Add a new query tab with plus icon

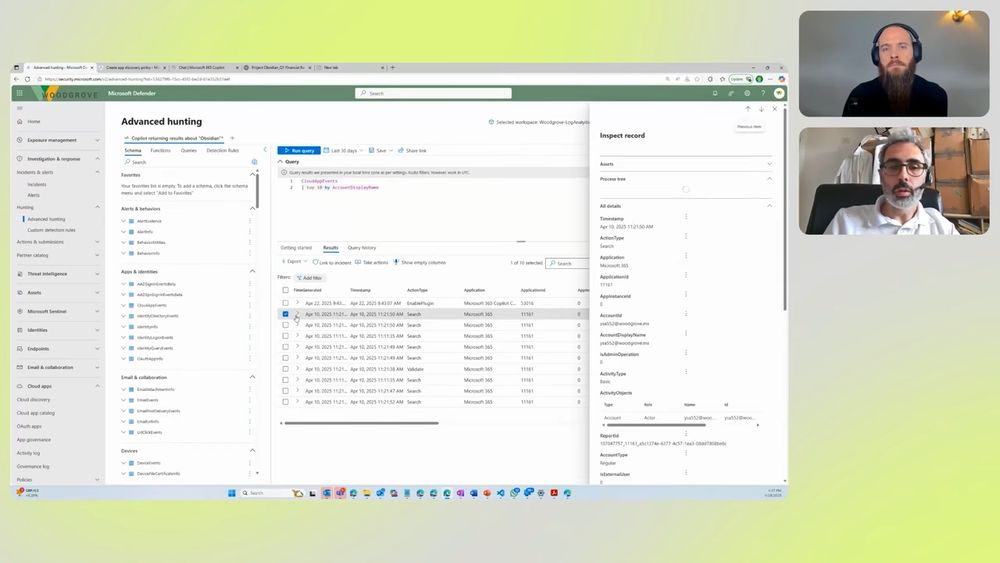tap(232, 138)
